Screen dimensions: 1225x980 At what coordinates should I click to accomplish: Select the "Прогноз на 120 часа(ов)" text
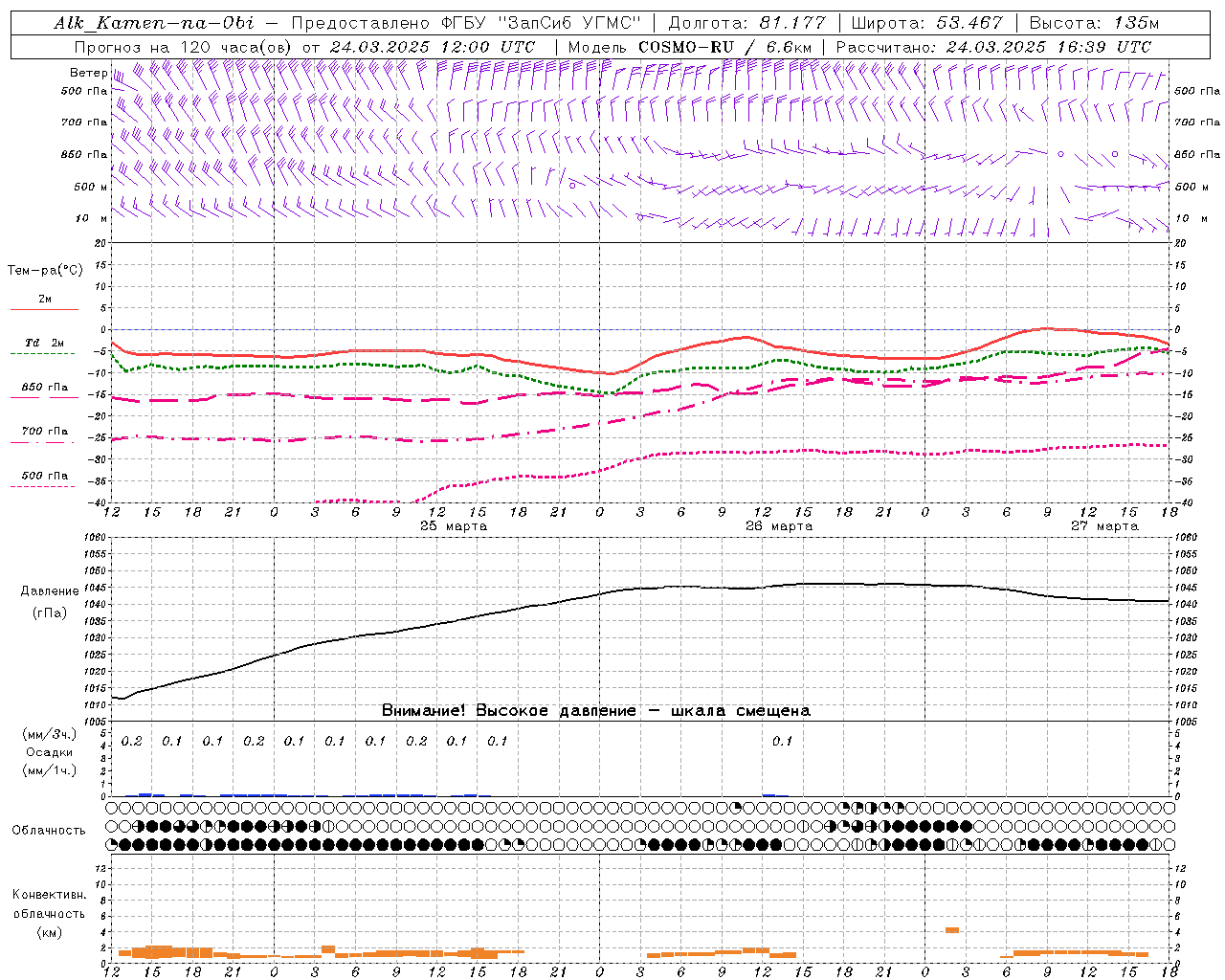pos(184,47)
